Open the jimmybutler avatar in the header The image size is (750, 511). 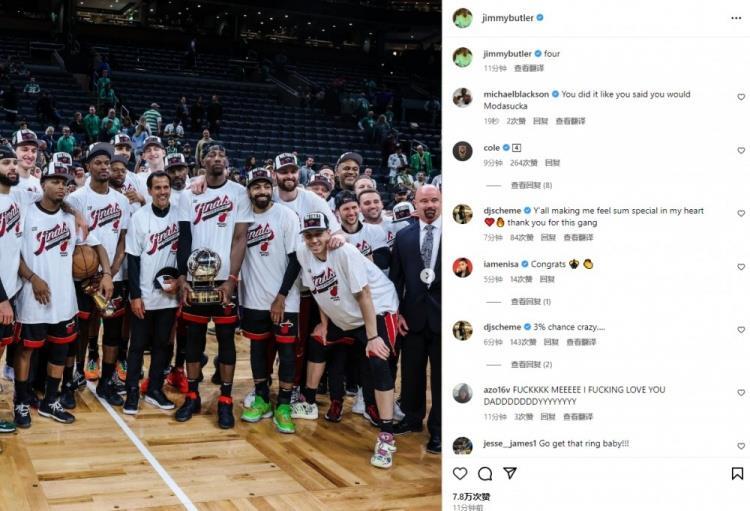(x=463, y=18)
